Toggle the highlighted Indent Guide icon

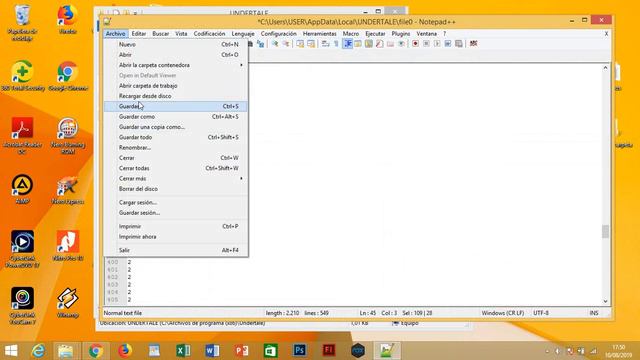point(347,44)
